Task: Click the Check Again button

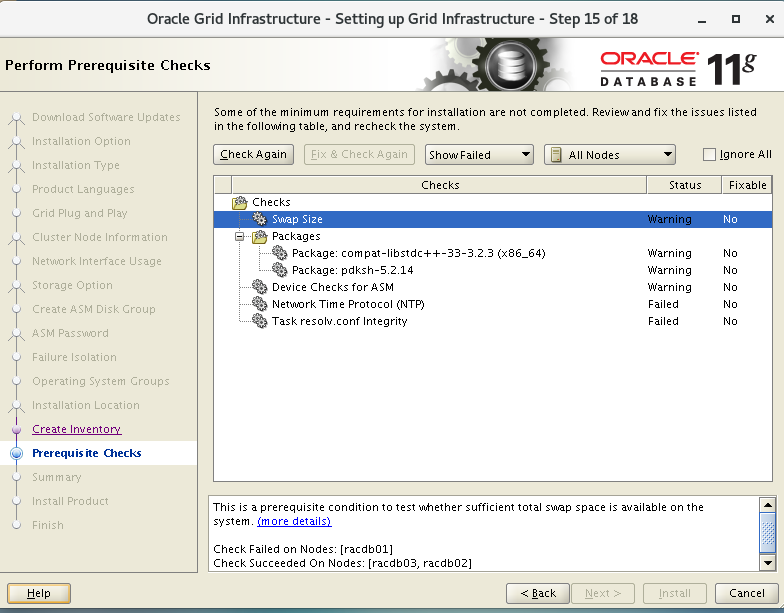Action: [253, 154]
